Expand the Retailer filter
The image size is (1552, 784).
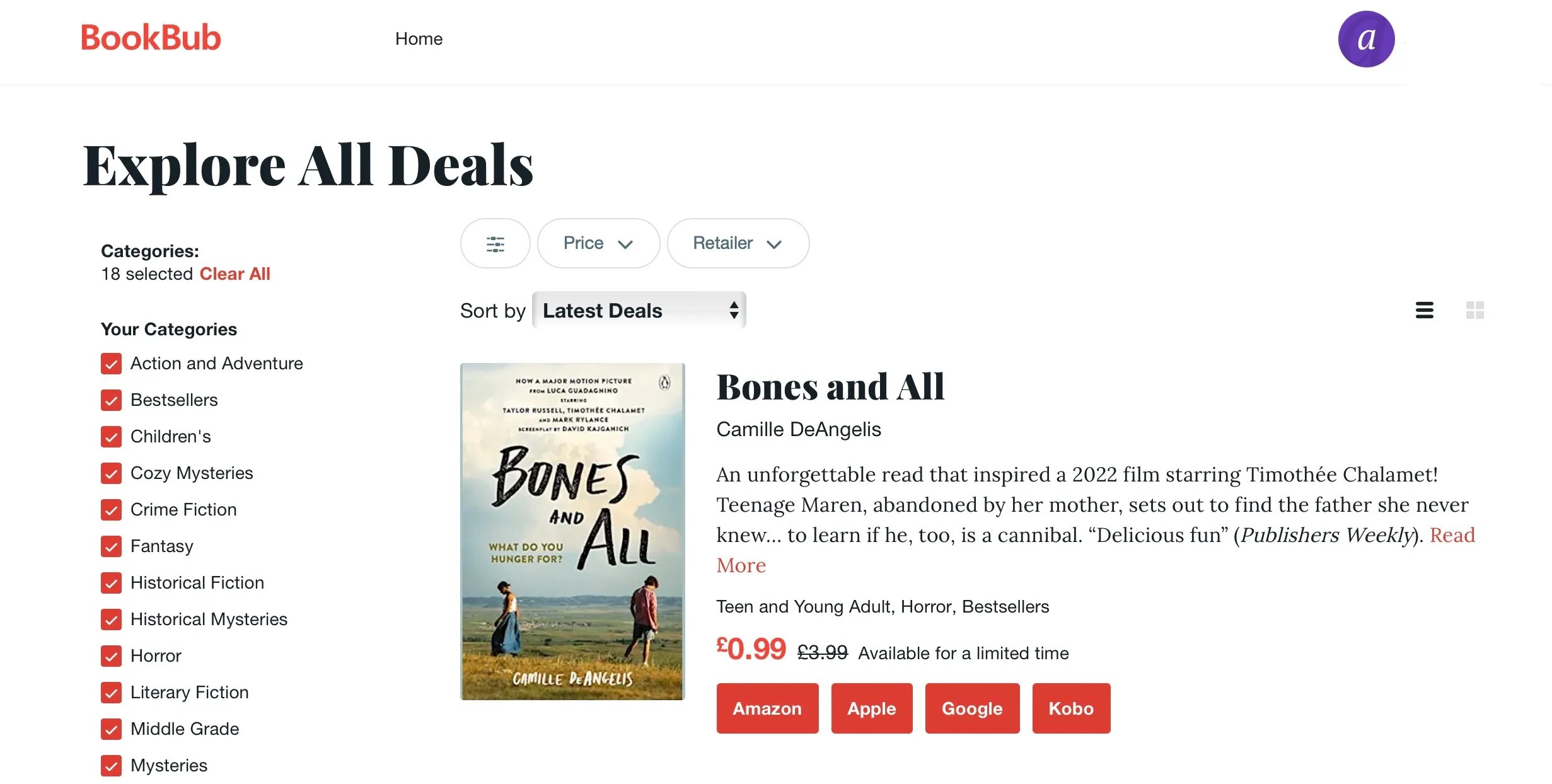[738, 243]
